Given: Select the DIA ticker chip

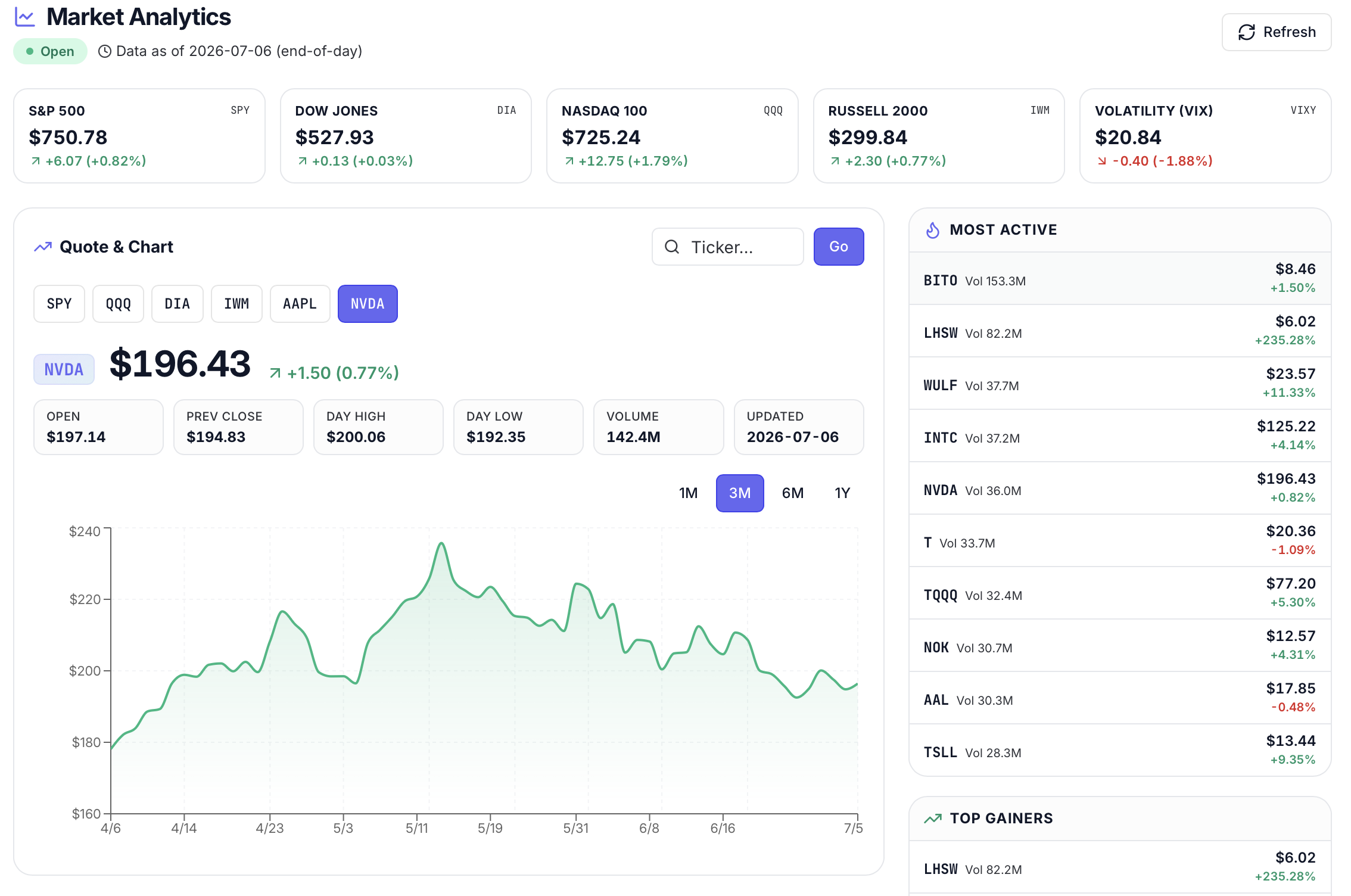Looking at the screenshot, I should (x=177, y=304).
